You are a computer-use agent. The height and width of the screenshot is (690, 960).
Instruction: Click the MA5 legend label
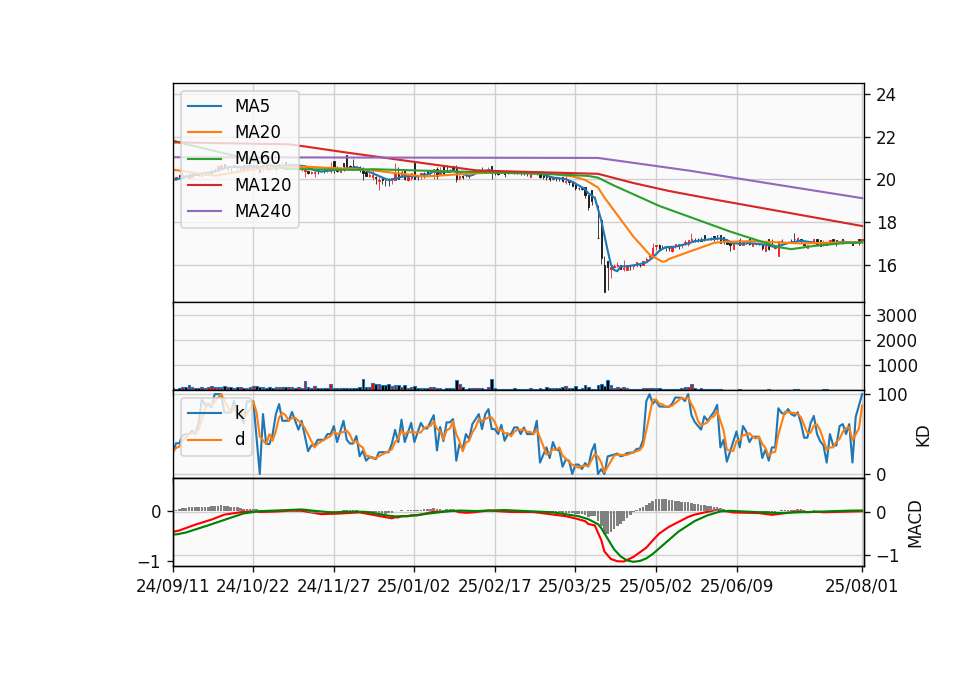(x=252, y=106)
